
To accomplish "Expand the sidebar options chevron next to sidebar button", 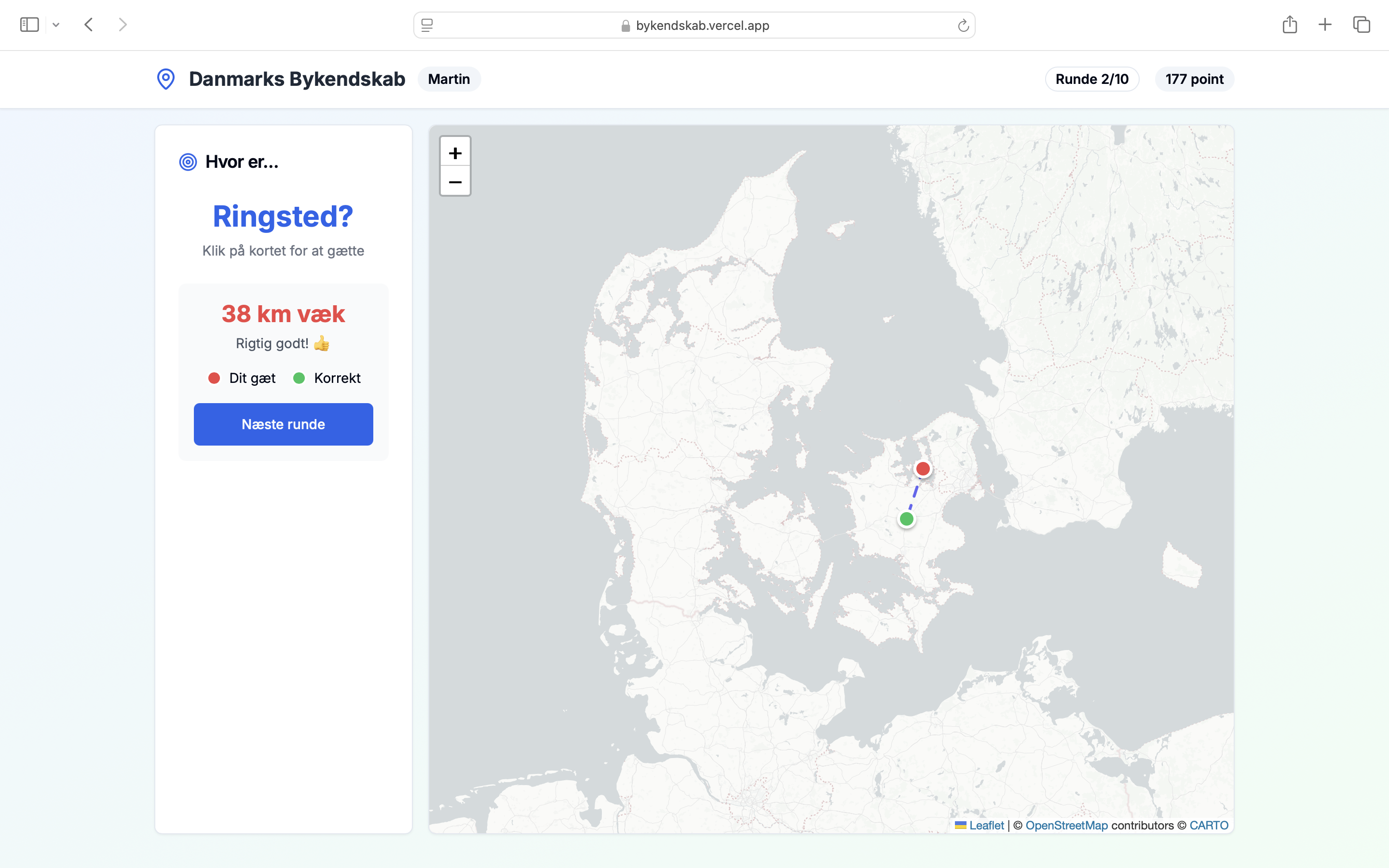I will (x=55, y=24).
